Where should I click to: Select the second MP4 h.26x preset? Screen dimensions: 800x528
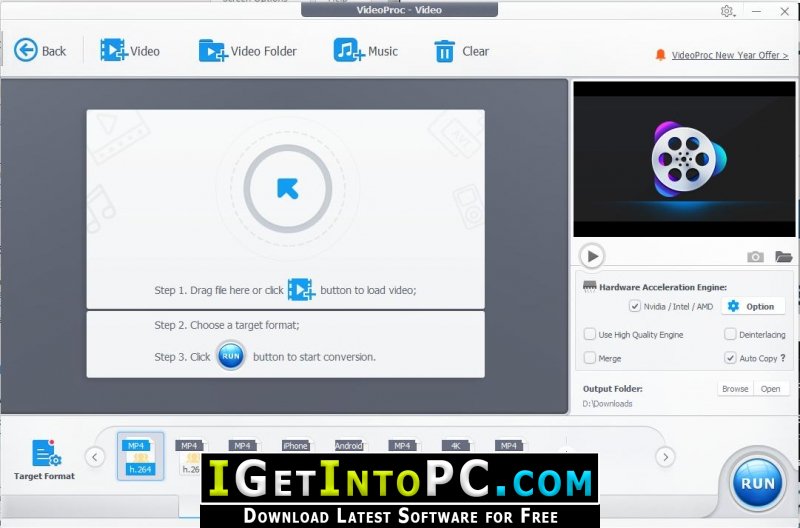pyautogui.click(x=190, y=458)
